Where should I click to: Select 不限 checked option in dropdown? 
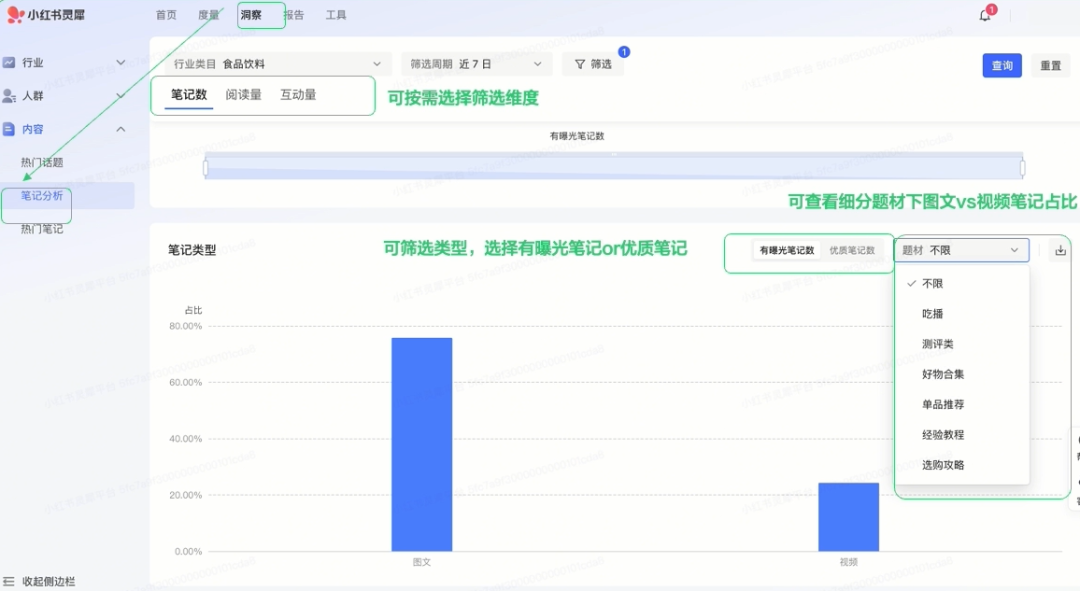click(932, 284)
